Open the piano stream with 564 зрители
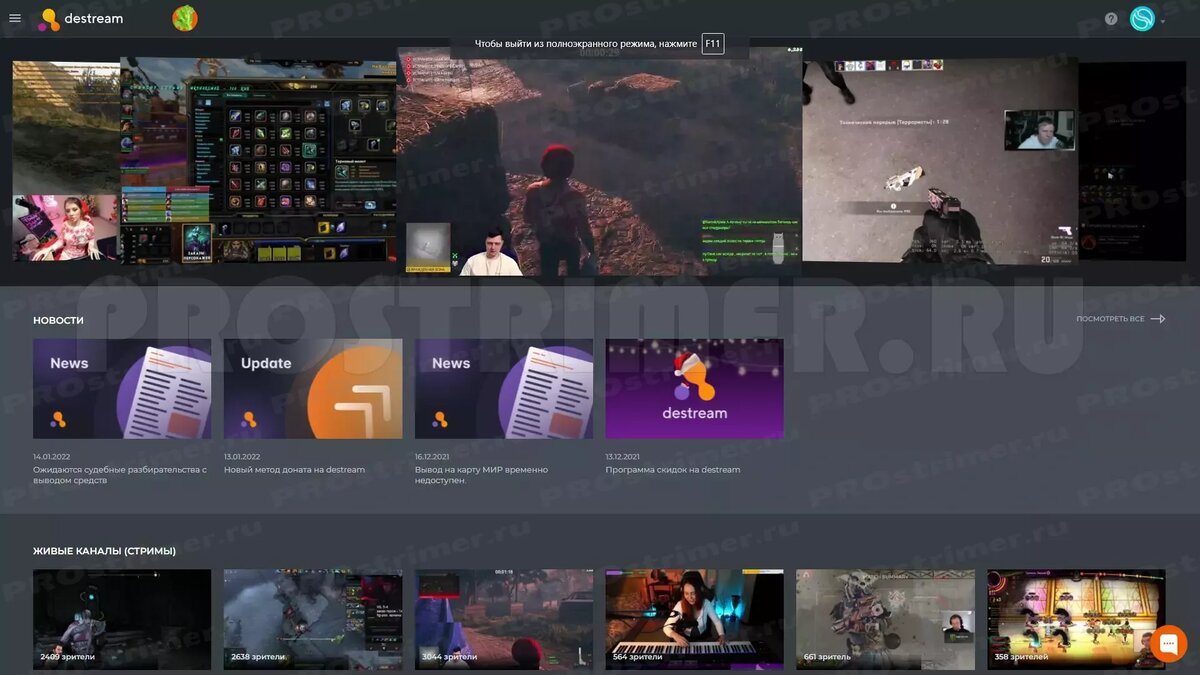Viewport: 1200px width, 675px height. click(x=694, y=619)
